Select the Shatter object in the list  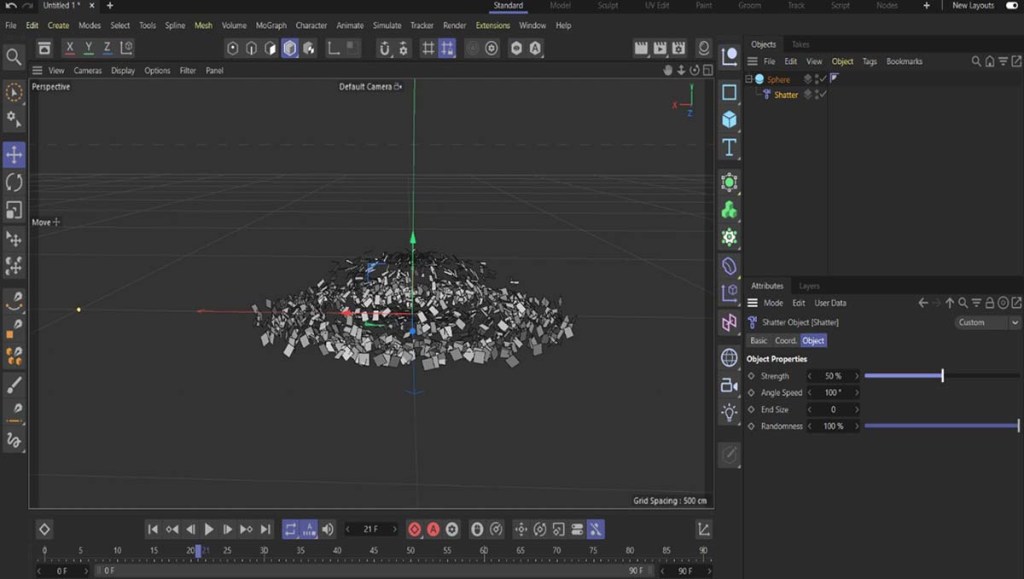[x=786, y=95]
